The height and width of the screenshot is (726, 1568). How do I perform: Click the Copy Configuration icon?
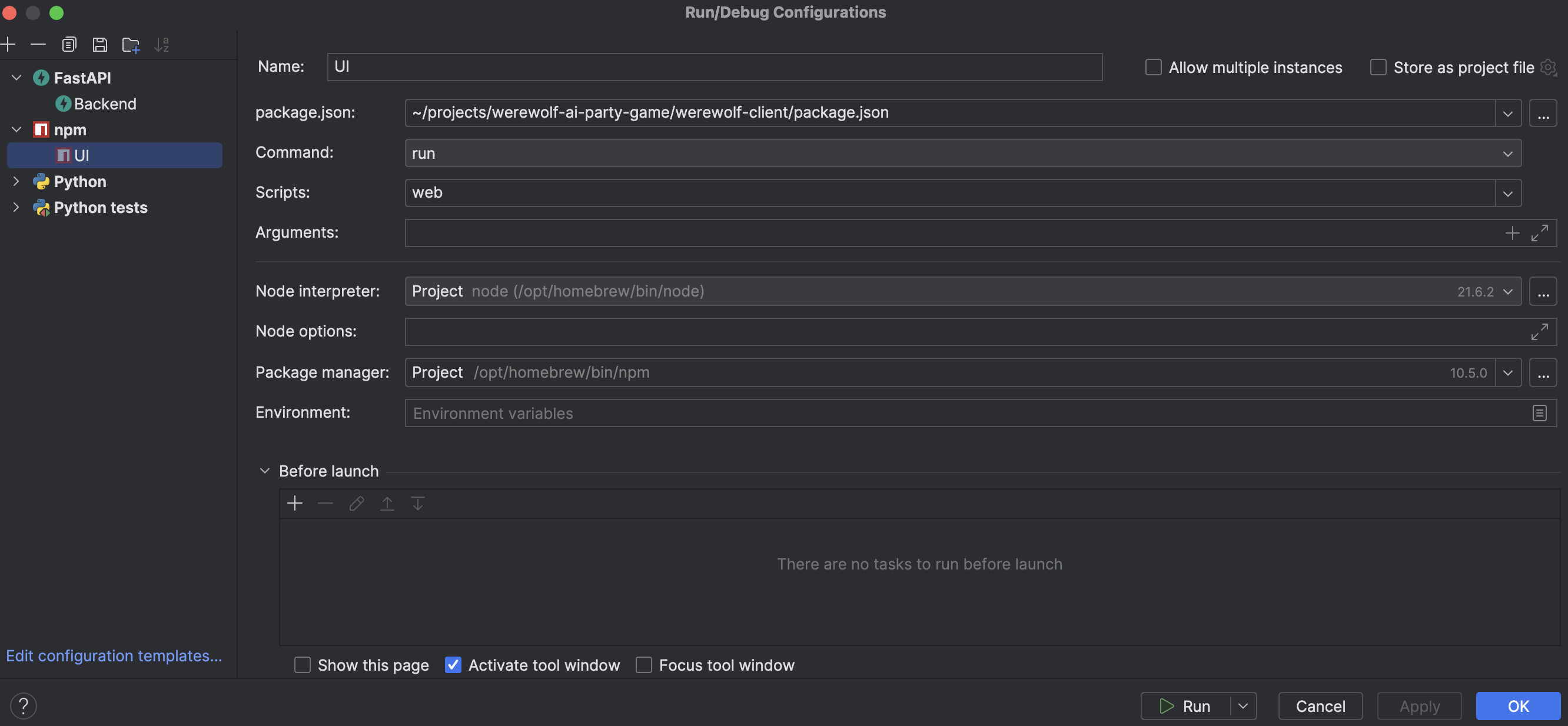click(x=69, y=45)
